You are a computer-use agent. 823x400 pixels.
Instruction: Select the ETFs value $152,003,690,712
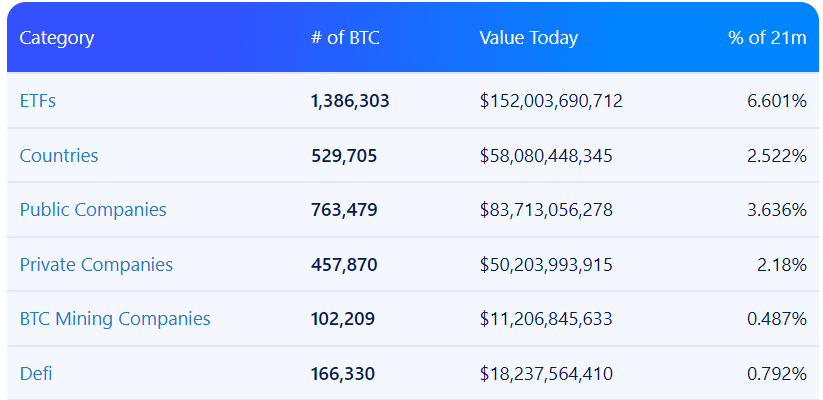pos(551,101)
